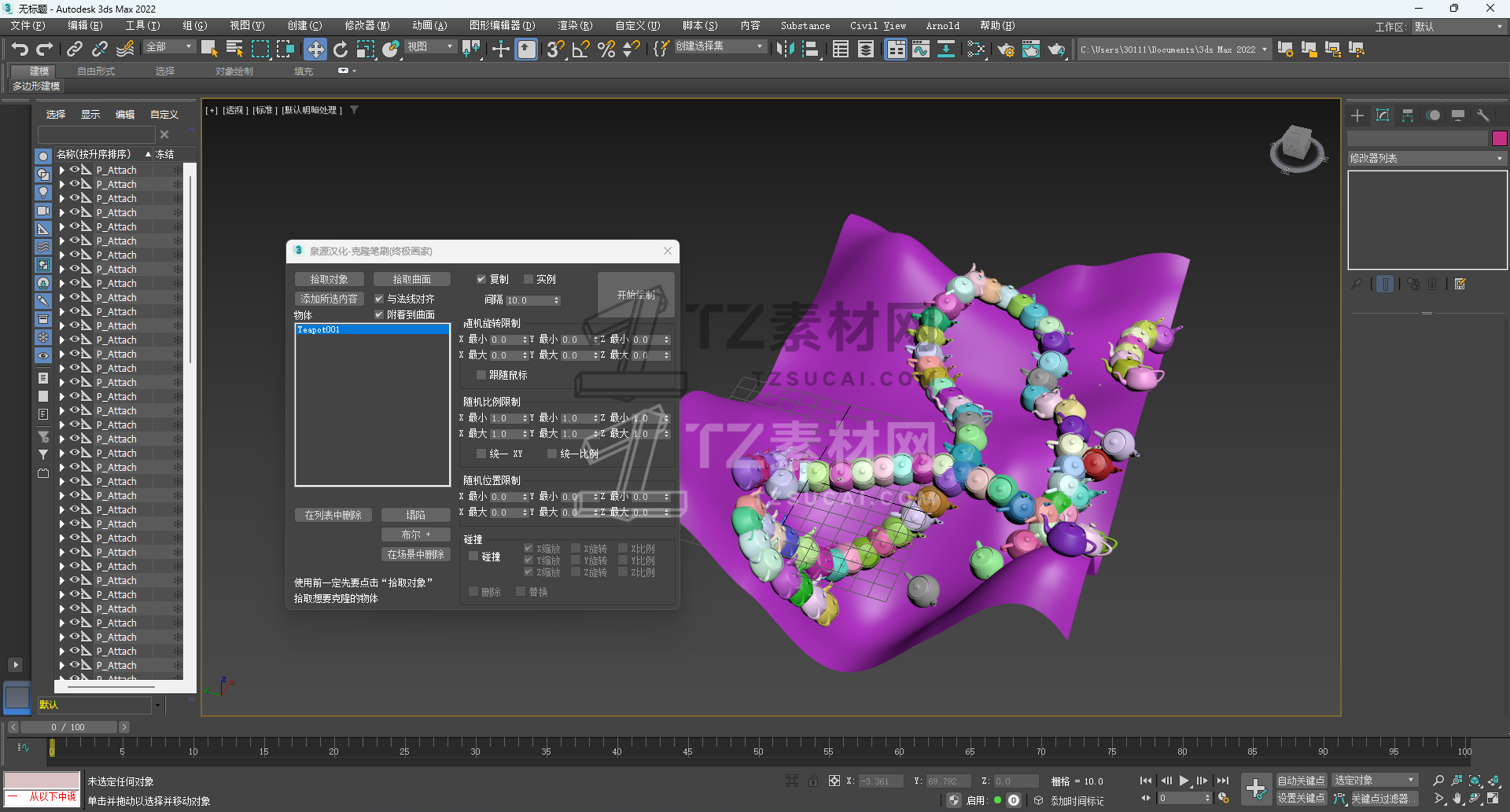Click the 开始绘制 button

635,295
